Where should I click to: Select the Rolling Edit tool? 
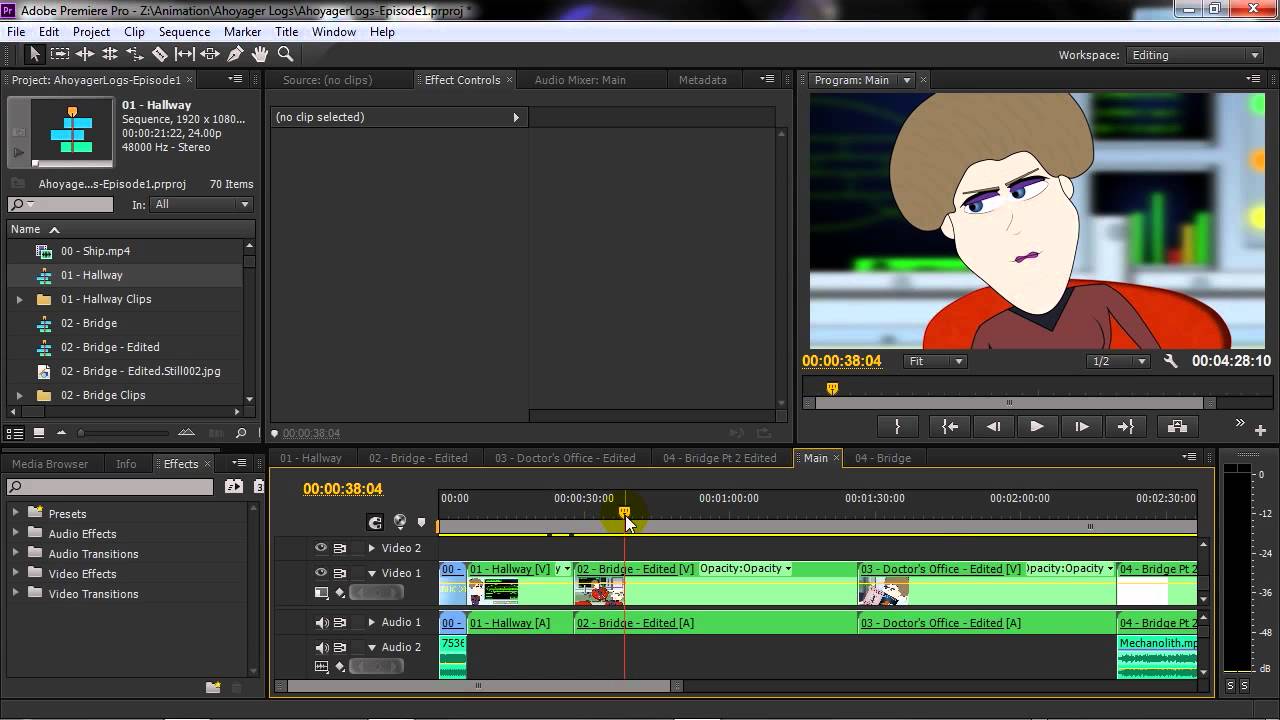[110, 54]
